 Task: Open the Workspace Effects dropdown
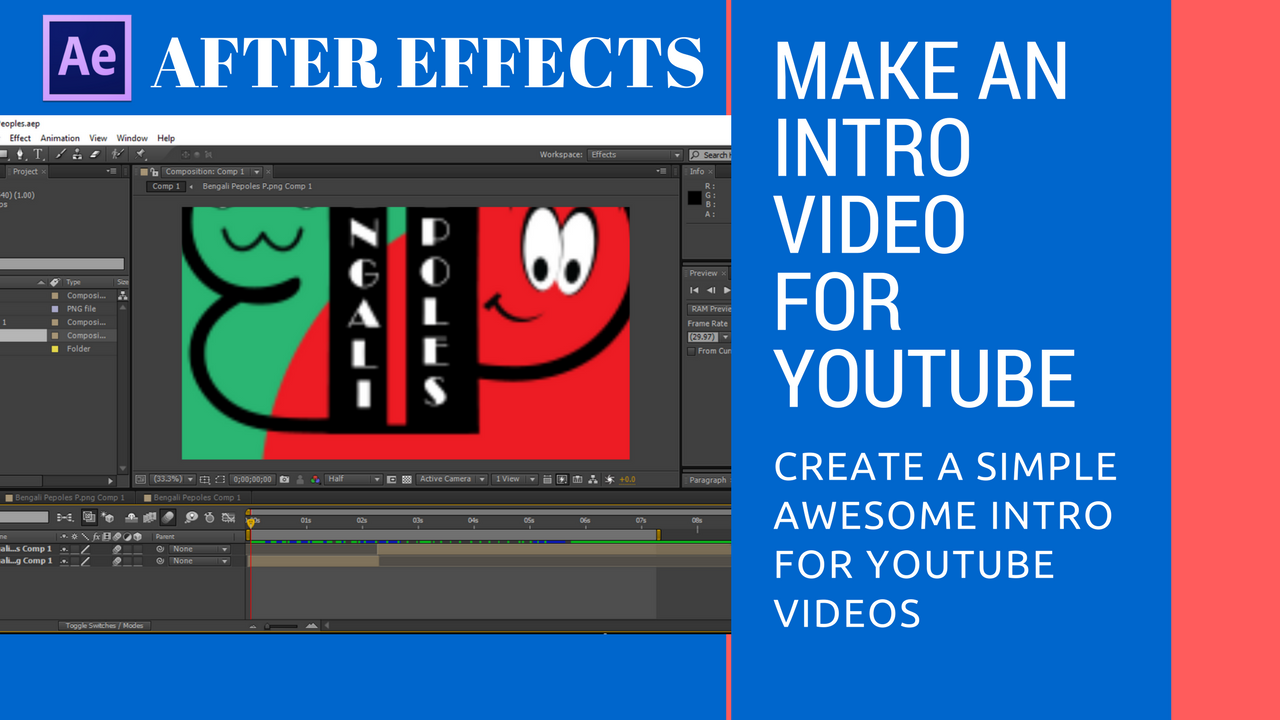tap(635, 155)
